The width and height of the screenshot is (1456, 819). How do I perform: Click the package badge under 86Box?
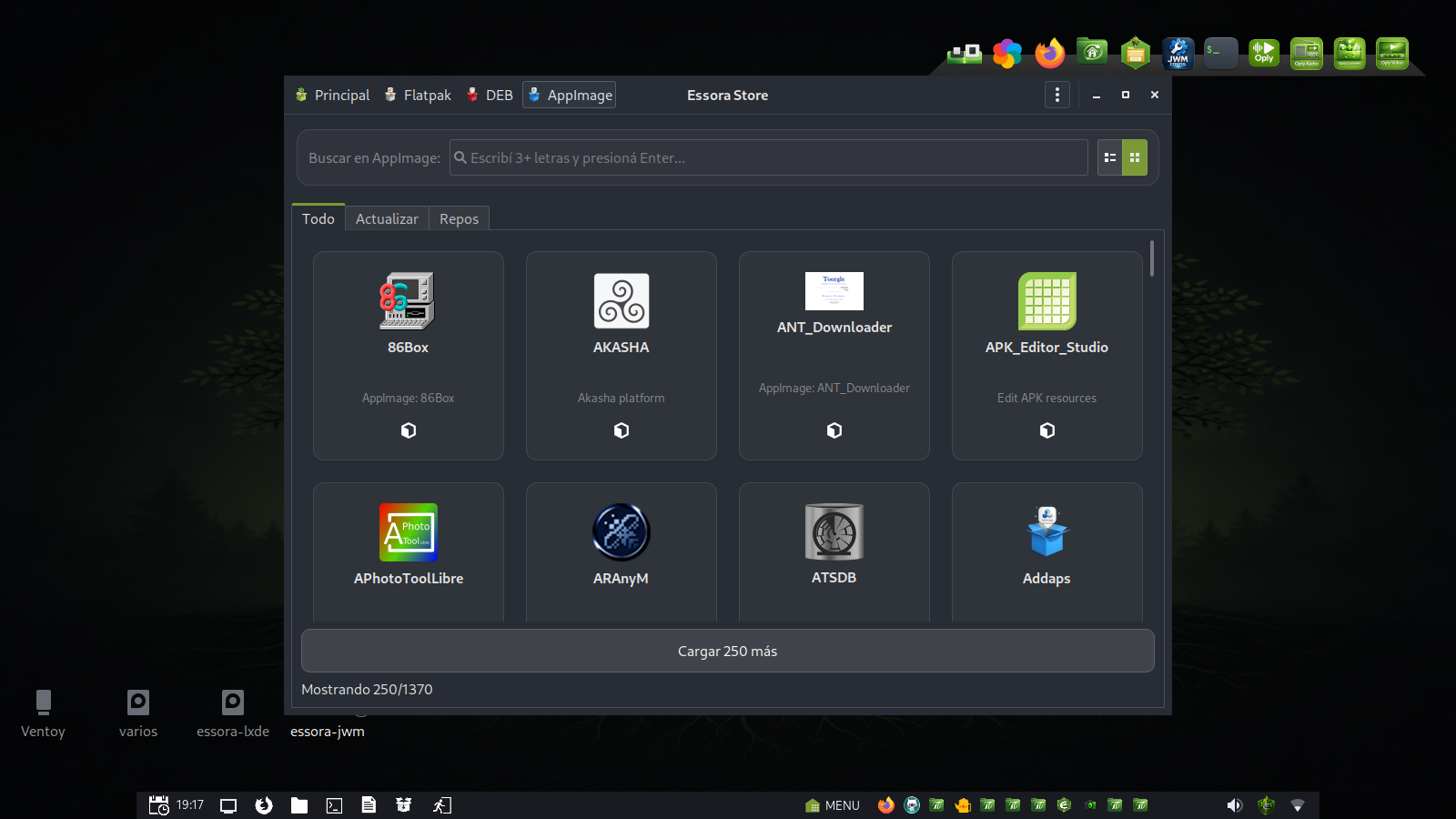pyautogui.click(x=409, y=430)
